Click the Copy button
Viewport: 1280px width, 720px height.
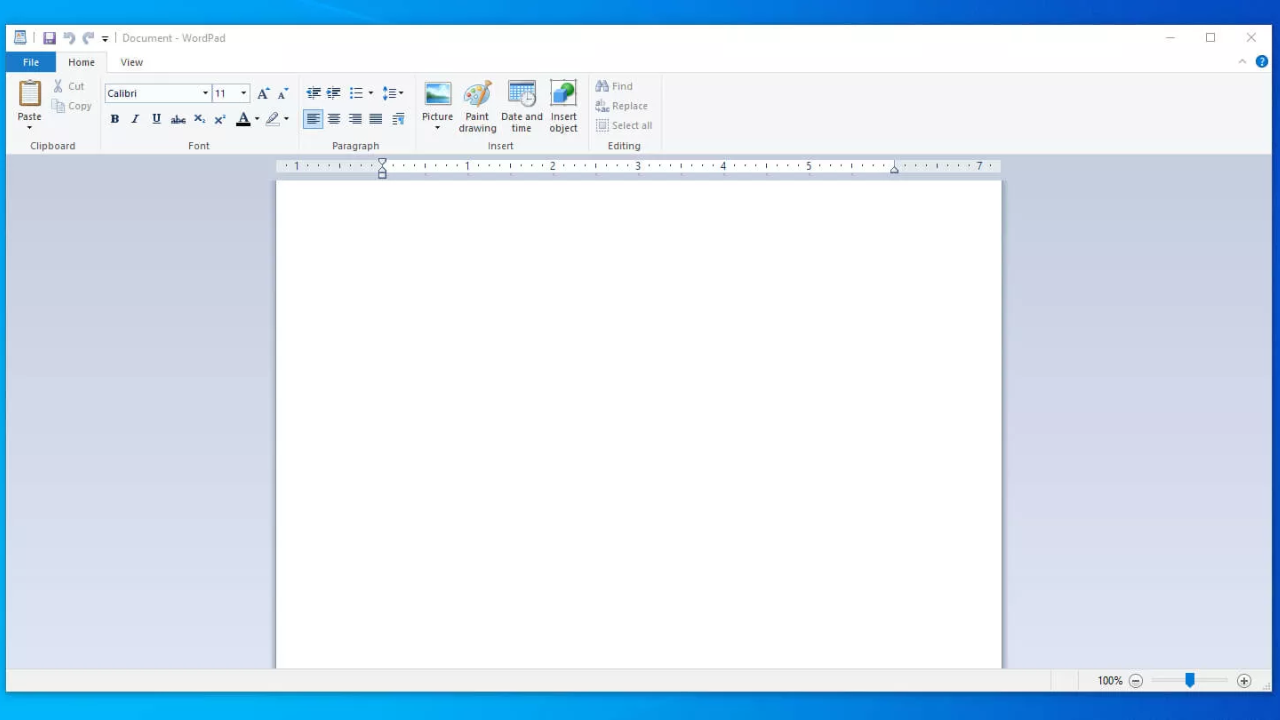click(72, 106)
